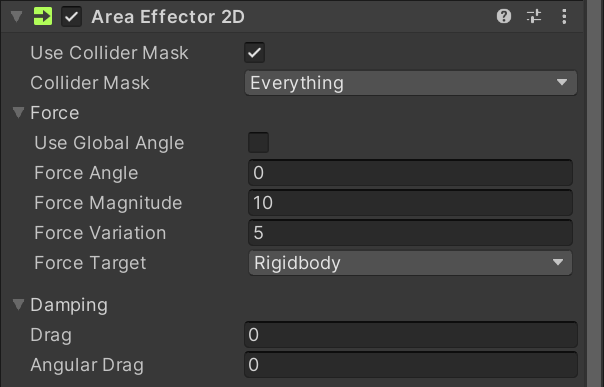Enable the Use Global Angle checkbox

(258, 142)
